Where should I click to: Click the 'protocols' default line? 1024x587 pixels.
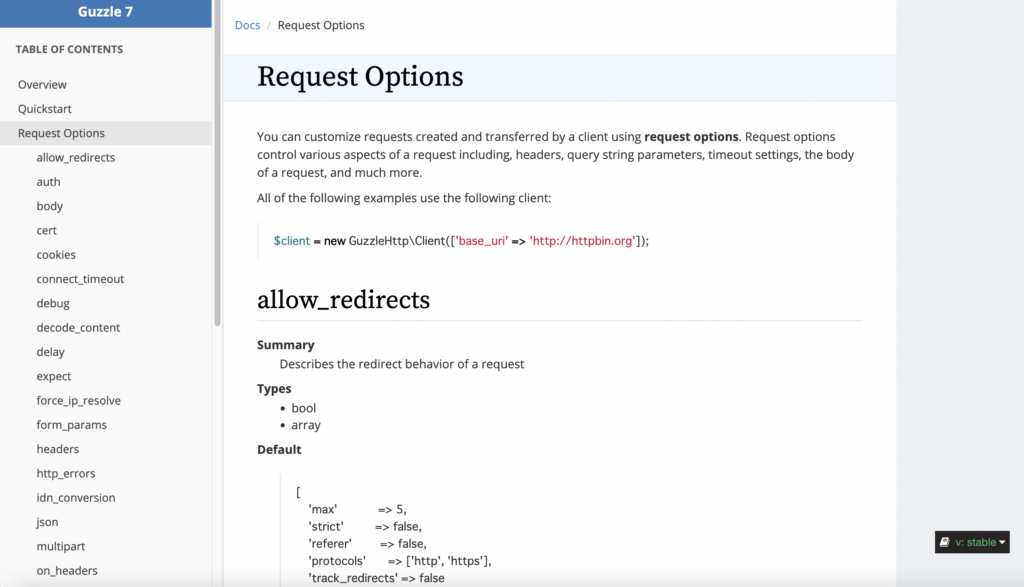coord(400,561)
